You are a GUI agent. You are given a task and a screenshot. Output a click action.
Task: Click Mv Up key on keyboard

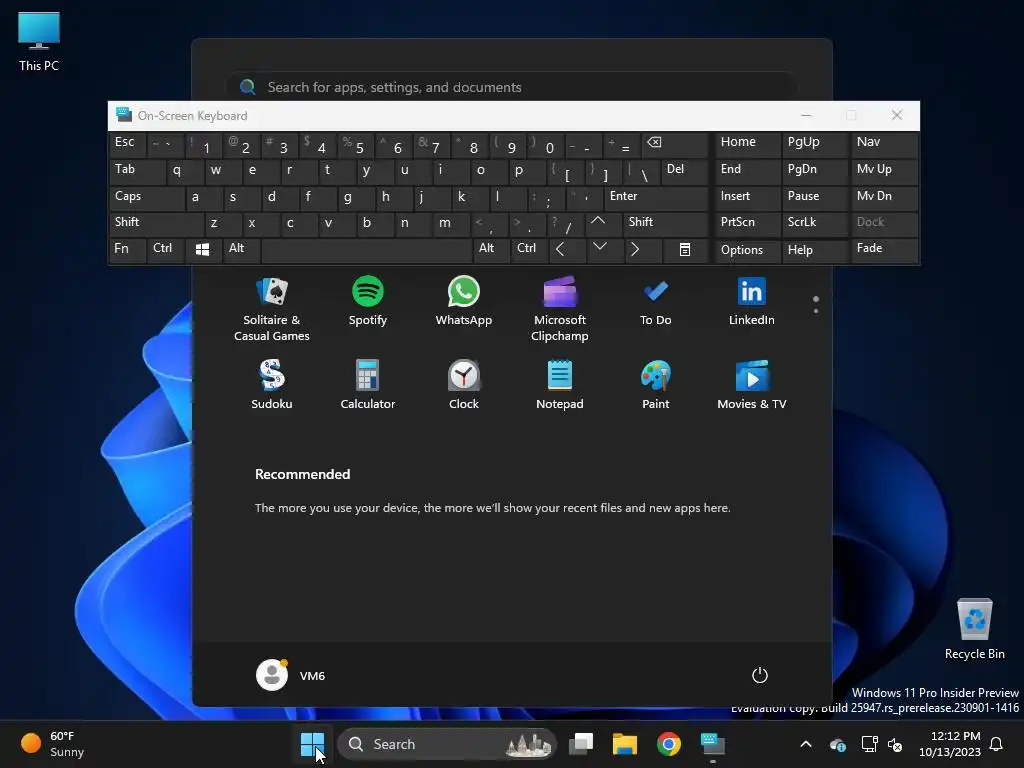point(884,171)
